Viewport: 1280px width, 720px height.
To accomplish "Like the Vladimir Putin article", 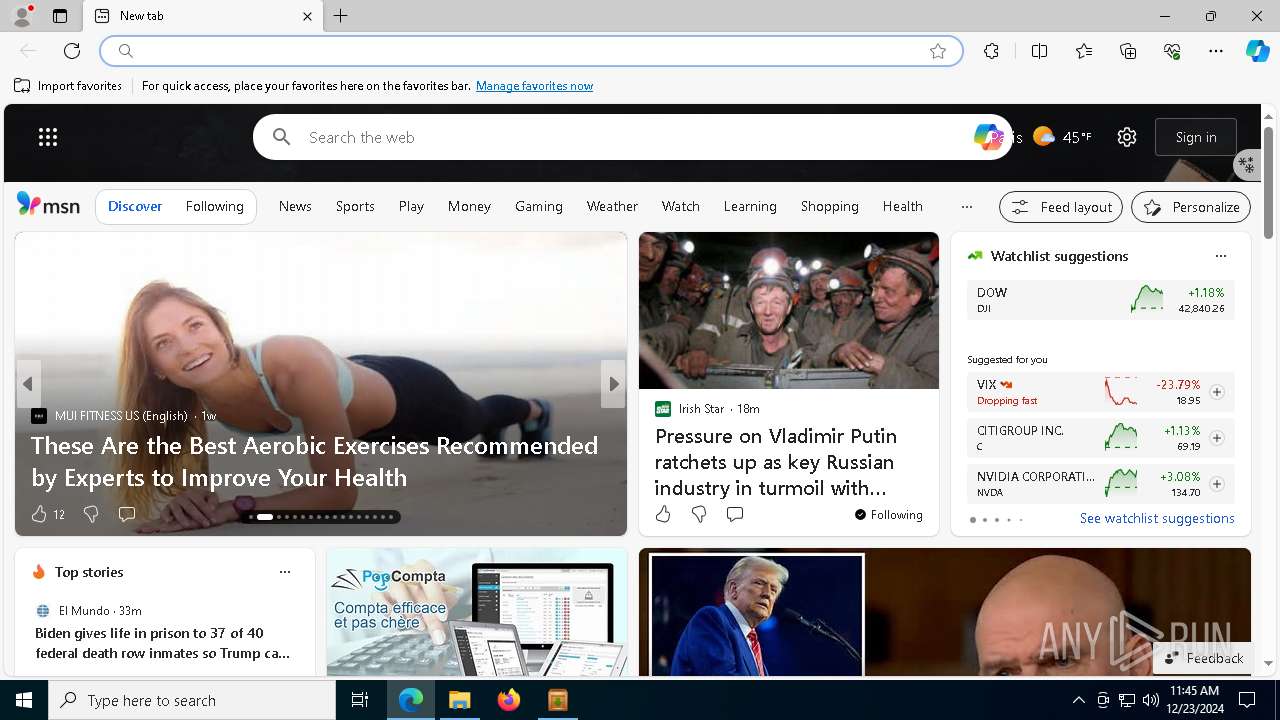I will pos(663,514).
